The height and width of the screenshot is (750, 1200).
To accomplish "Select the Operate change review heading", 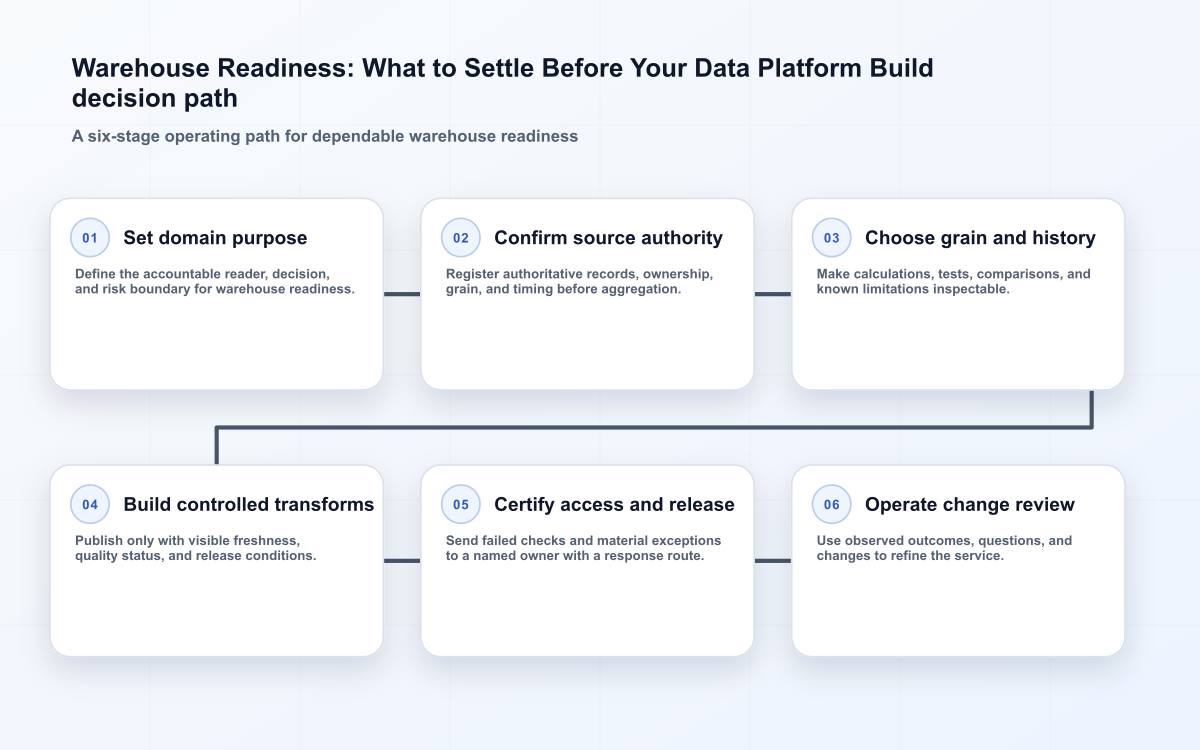I will [970, 505].
